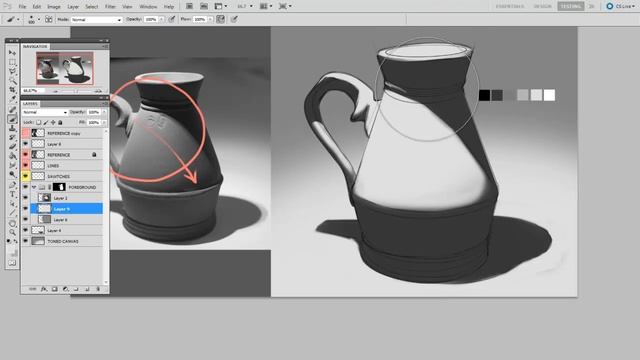Click the black swatch on canvas

click(484, 95)
